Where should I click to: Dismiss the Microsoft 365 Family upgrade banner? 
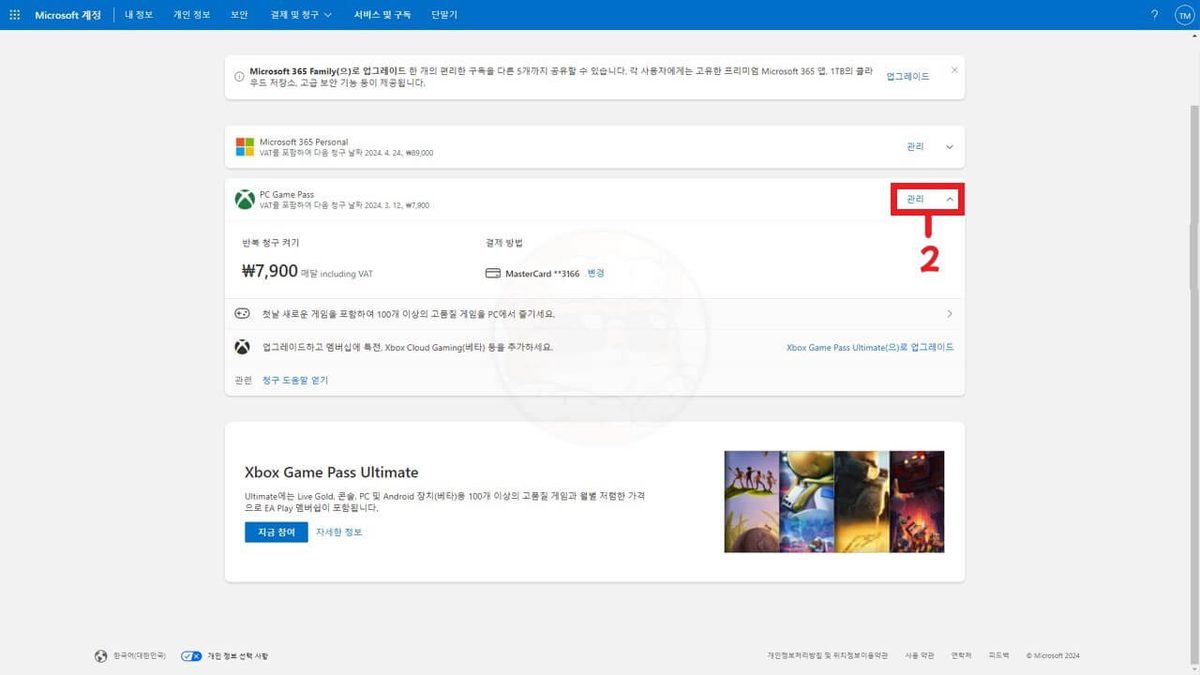[x=954, y=70]
